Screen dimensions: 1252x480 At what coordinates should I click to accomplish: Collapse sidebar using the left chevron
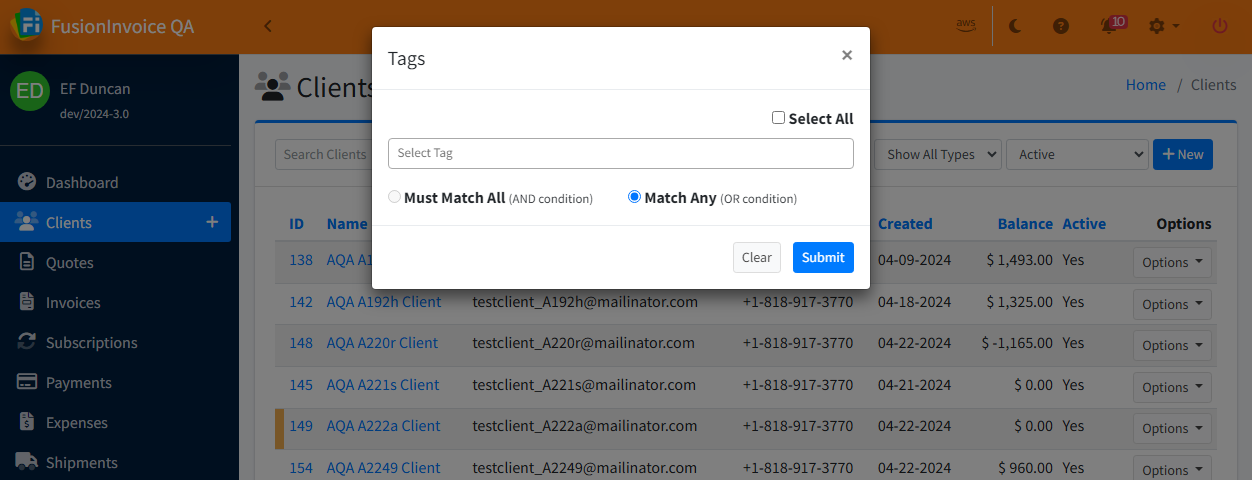268,26
